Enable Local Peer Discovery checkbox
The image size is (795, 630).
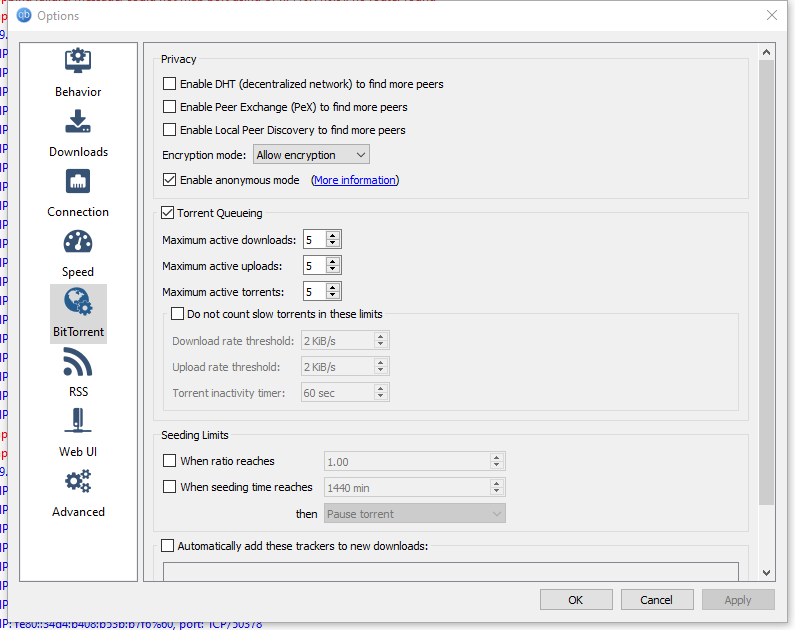169,130
